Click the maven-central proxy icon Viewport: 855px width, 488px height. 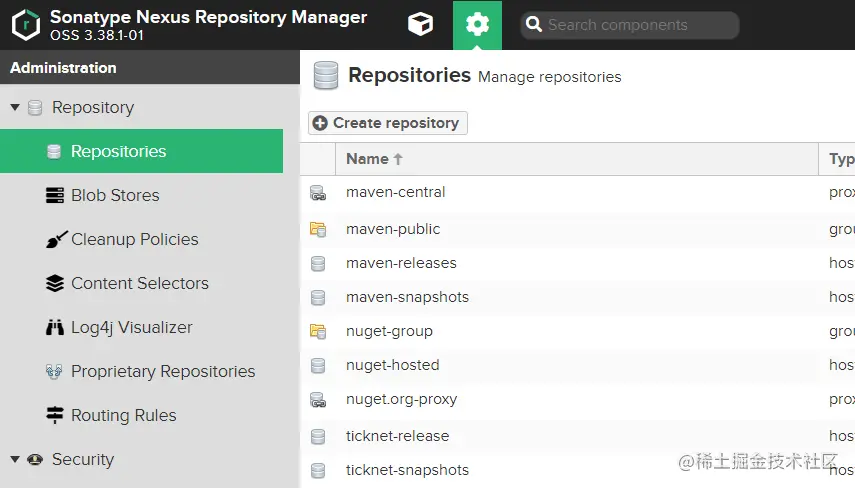318,192
